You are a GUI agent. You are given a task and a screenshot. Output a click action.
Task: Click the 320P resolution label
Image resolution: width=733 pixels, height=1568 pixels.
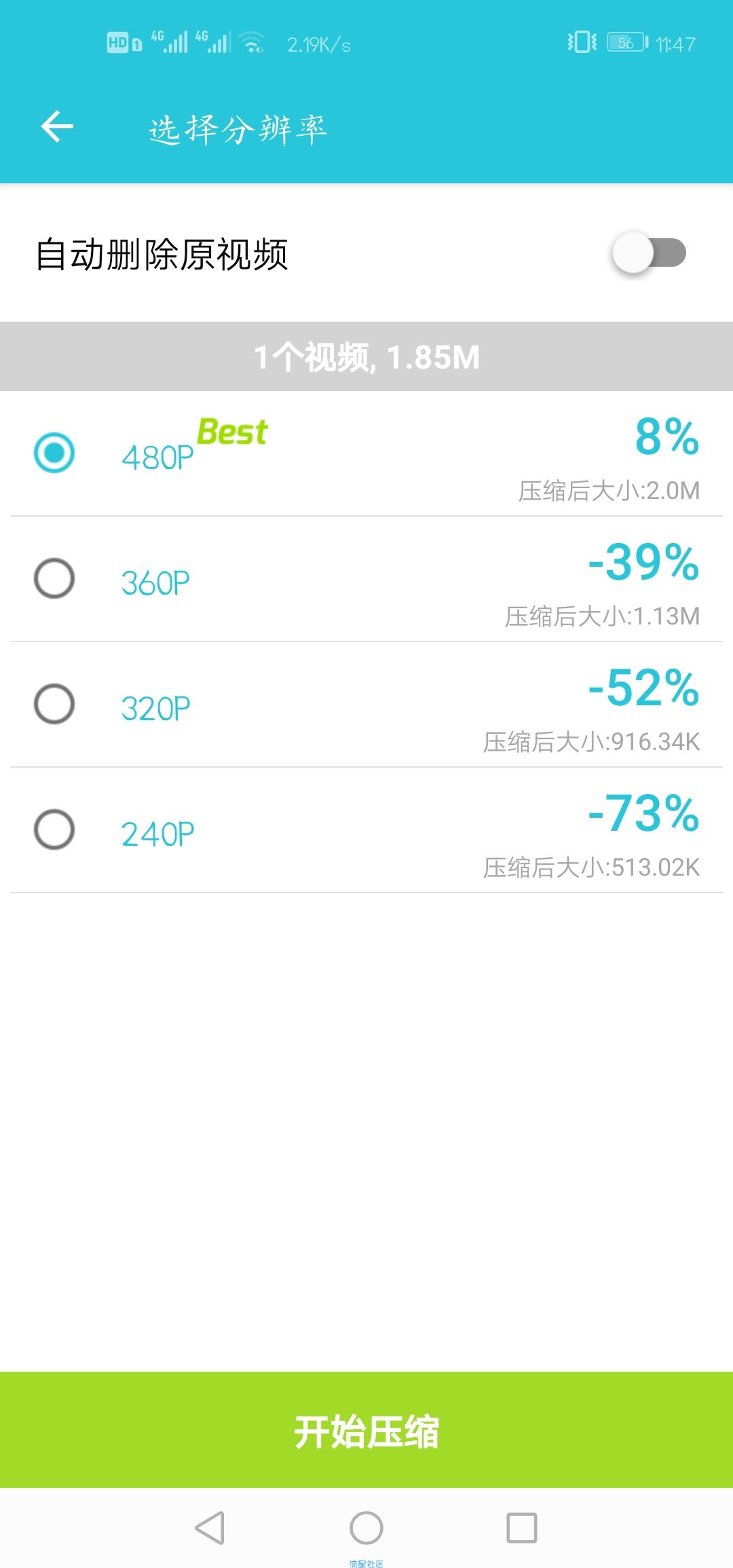point(155,709)
